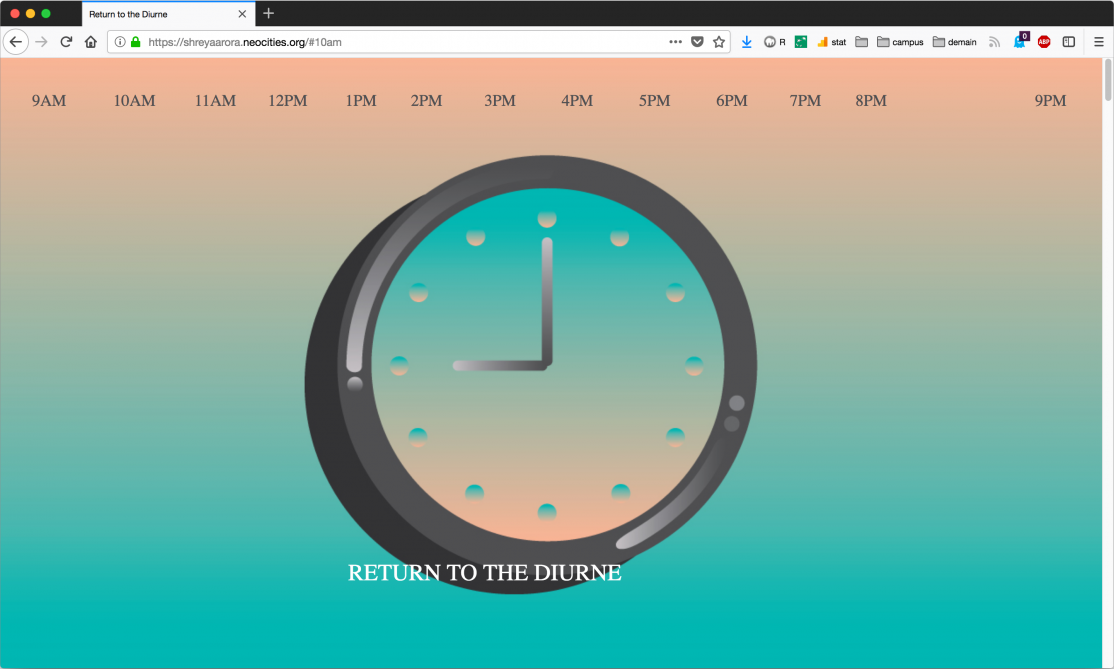Viewport: 1114px width, 669px height.
Task: Reload the page with the refresh icon
Action: tap(66, 42)
